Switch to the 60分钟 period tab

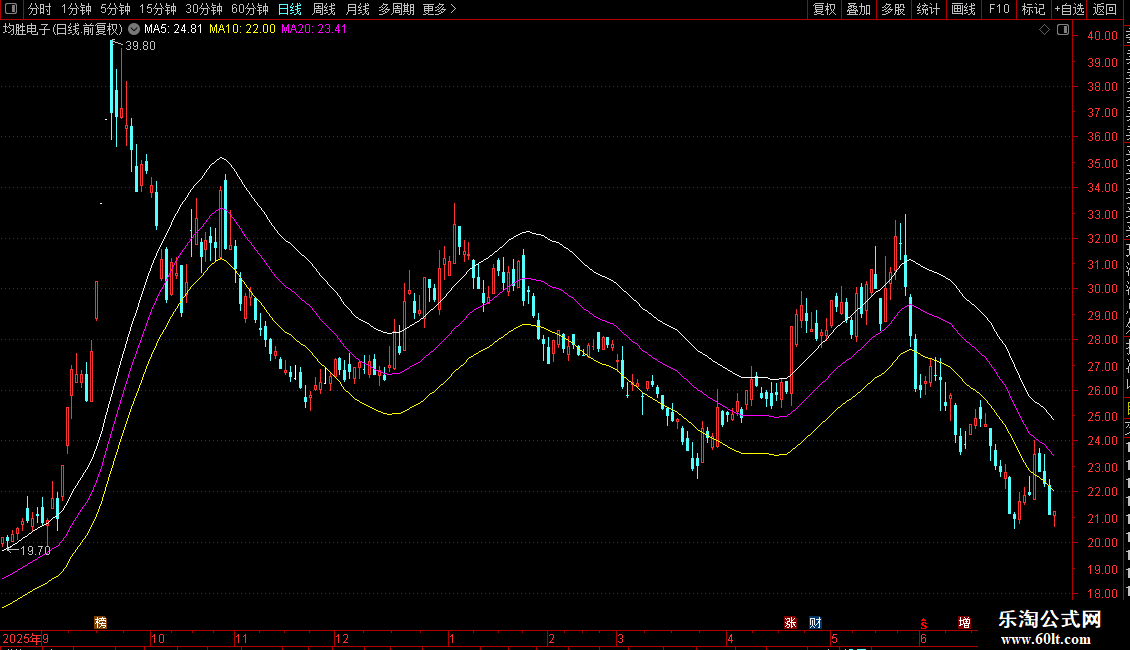249,9
